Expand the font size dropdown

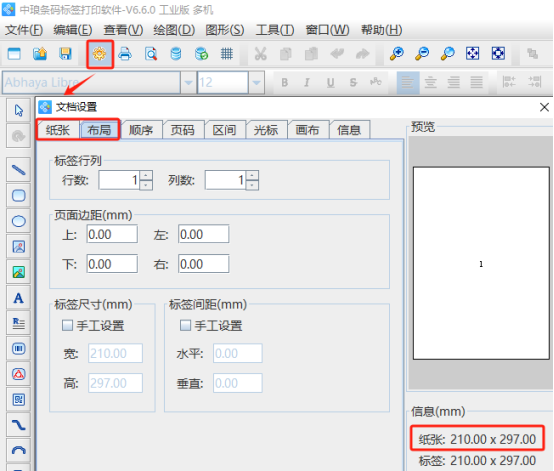coord(256,83)
